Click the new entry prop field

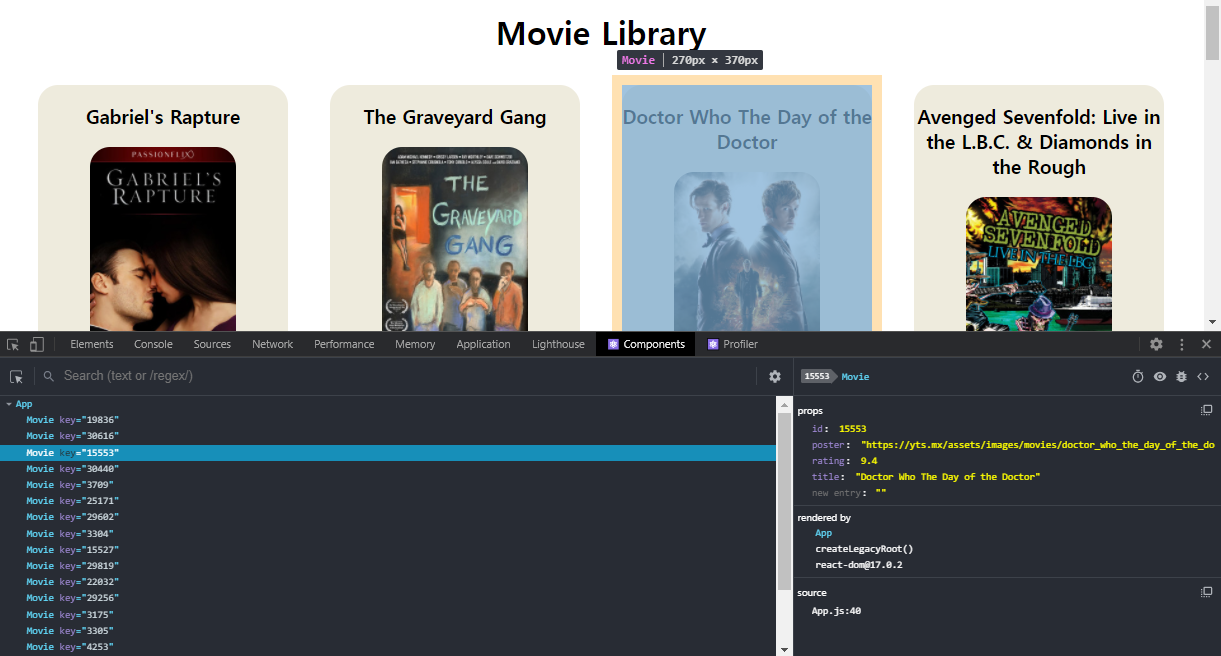(881, 493)
